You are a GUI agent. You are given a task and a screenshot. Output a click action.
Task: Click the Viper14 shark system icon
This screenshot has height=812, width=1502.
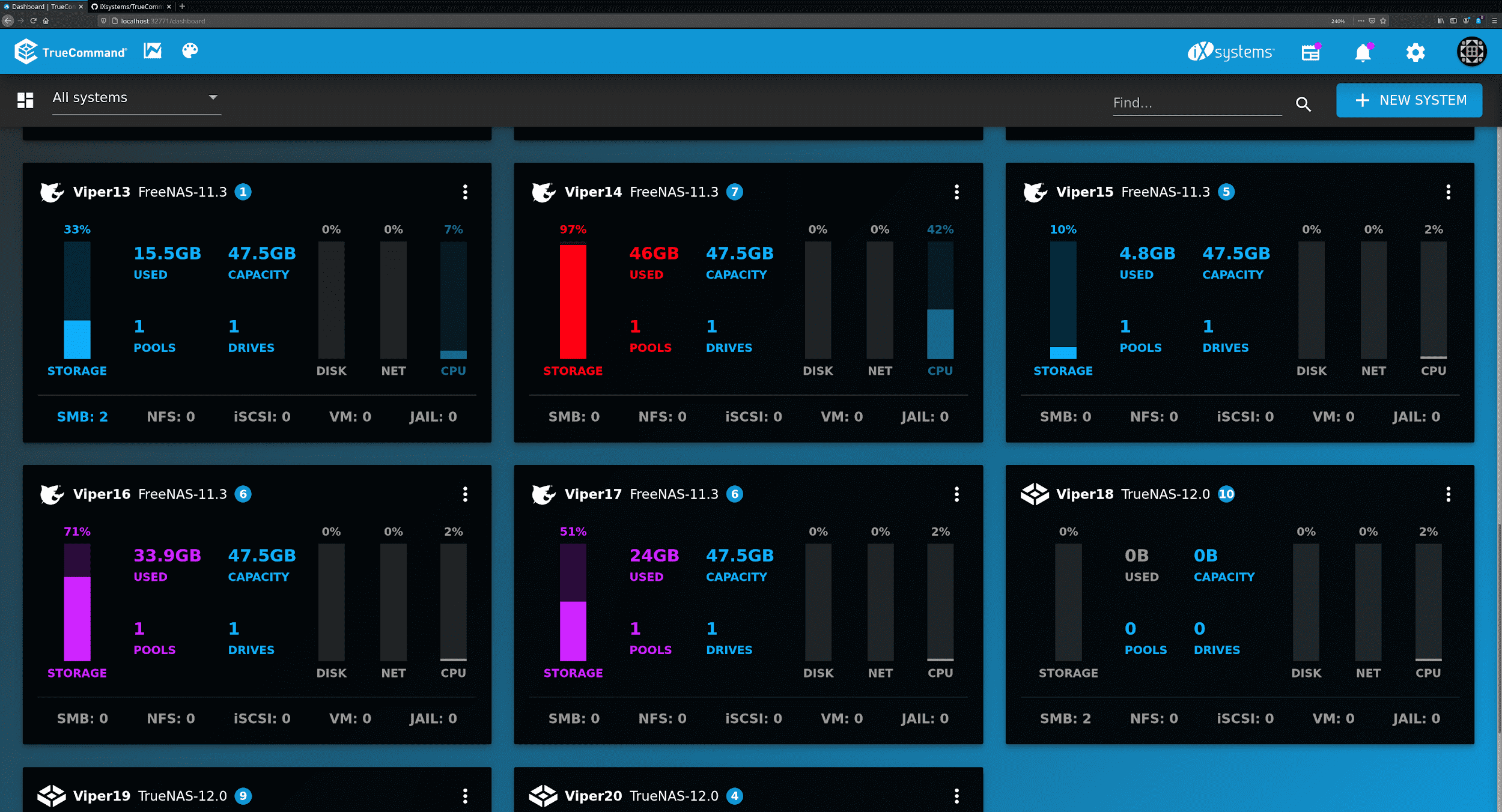(x=543, y=192)
